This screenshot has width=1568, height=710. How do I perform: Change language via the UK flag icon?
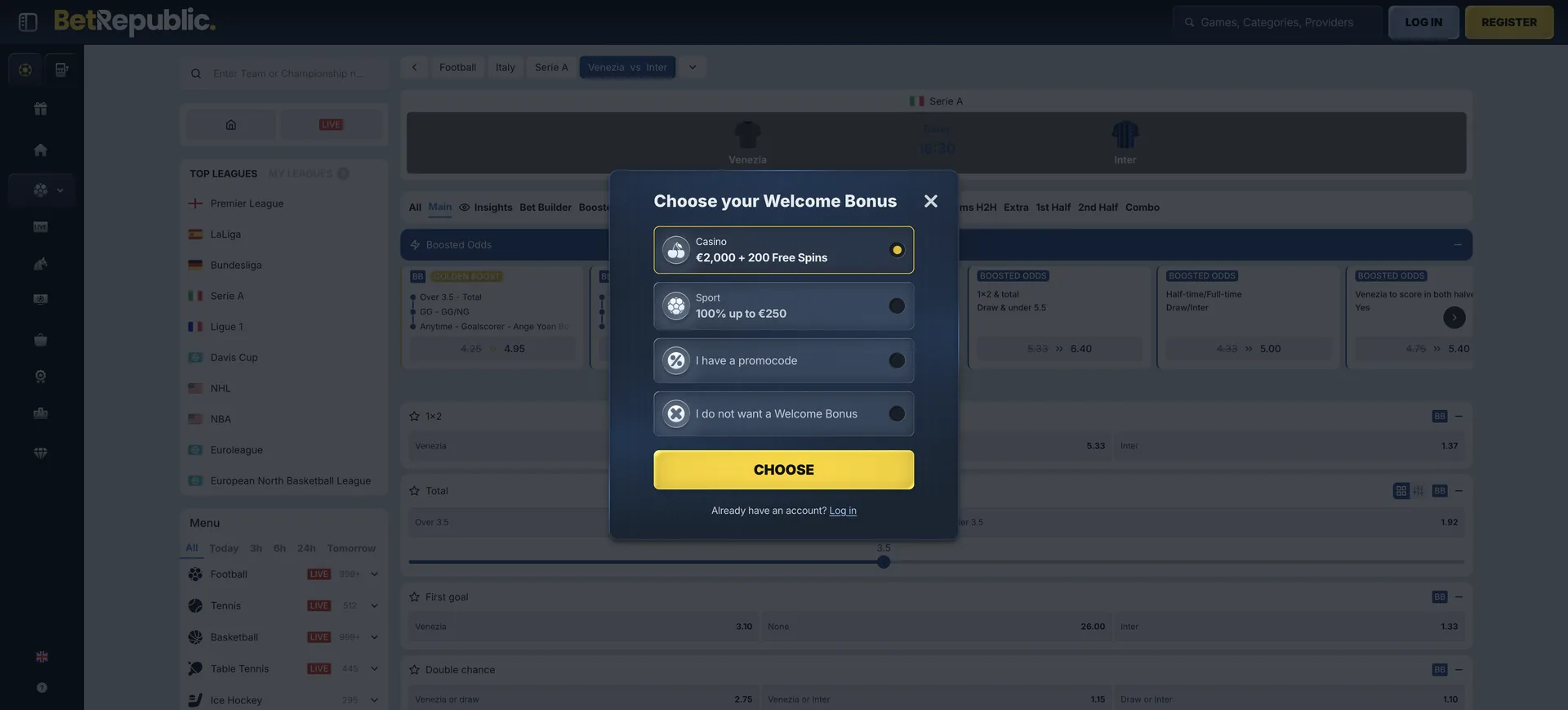tap(42, 657)
